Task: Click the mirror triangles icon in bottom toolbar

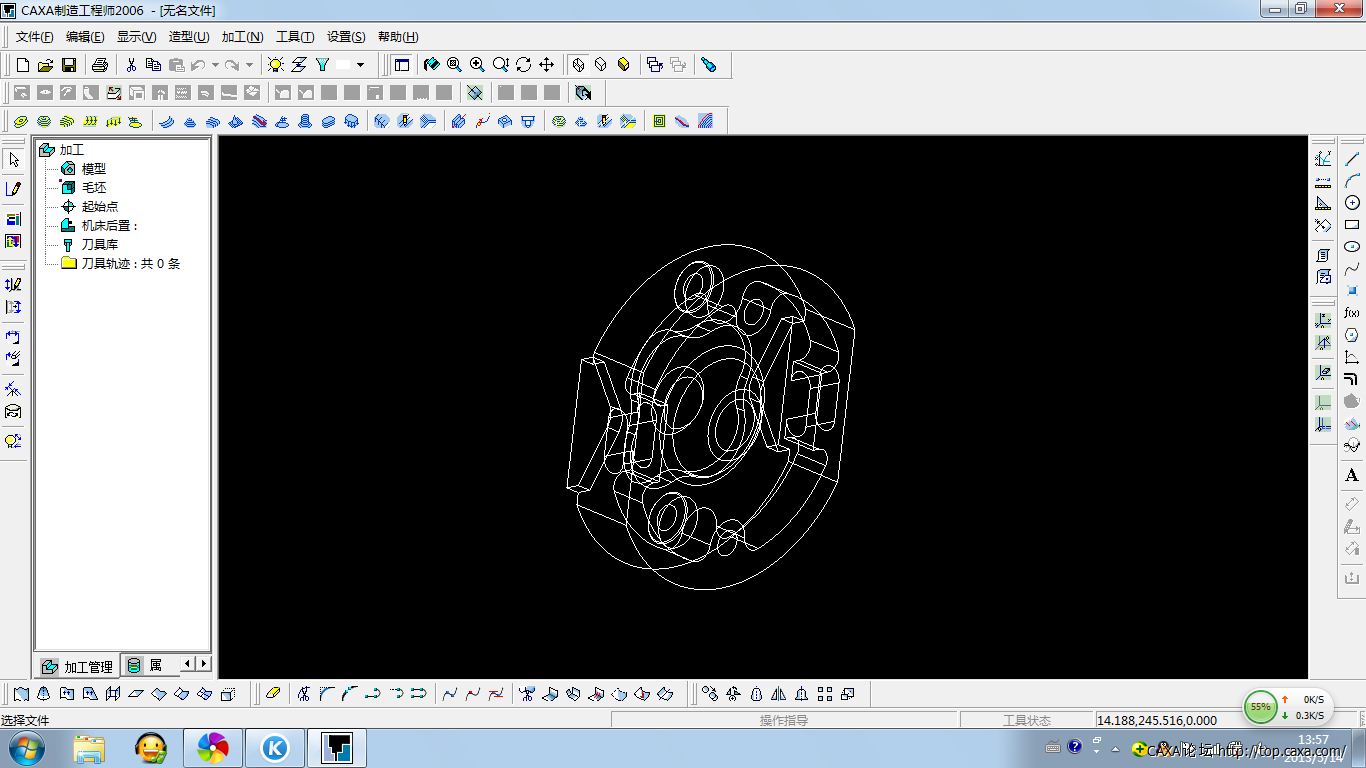Action: 778,693
